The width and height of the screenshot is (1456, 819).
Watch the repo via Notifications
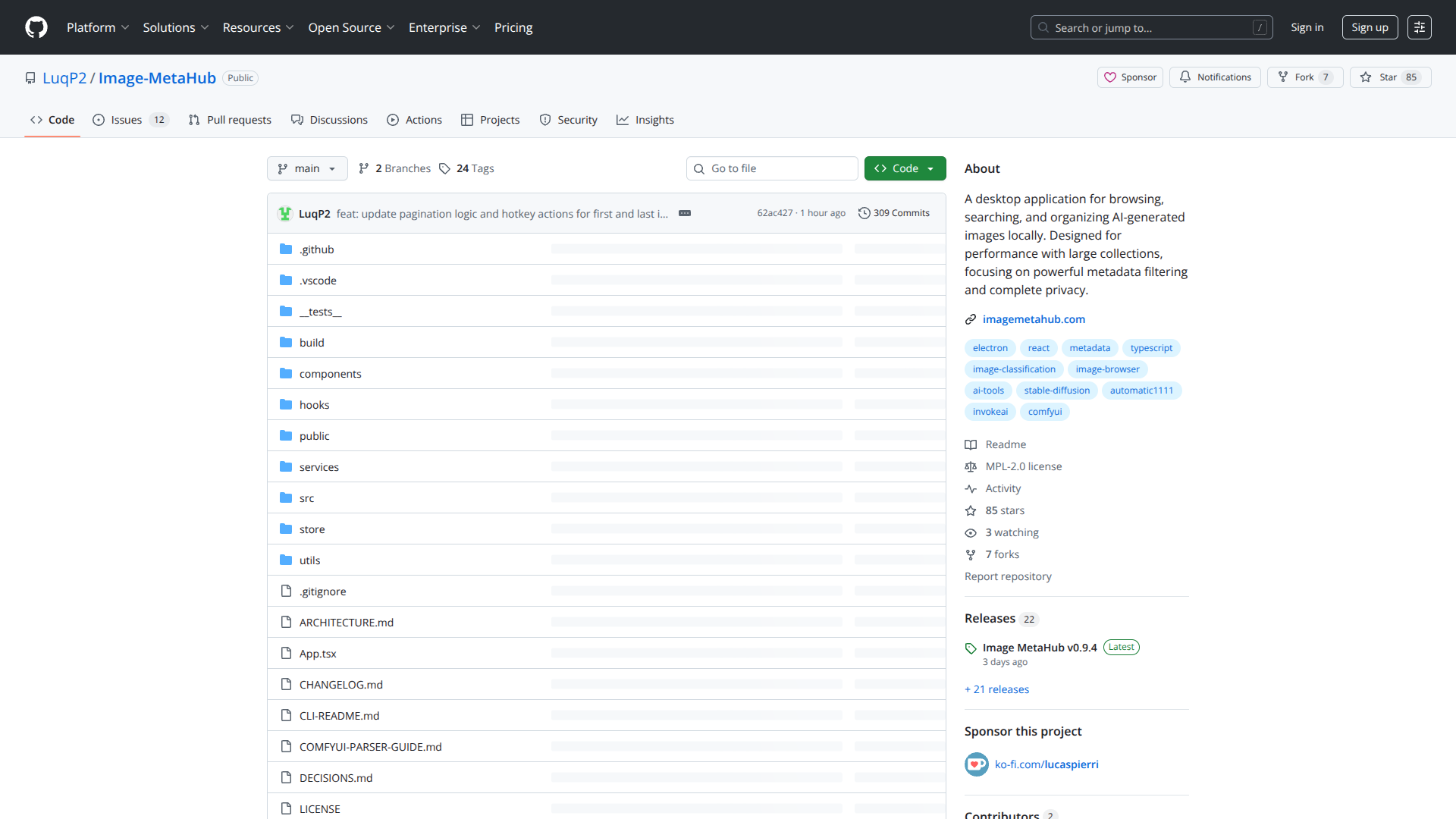(x=1215, y=77)
